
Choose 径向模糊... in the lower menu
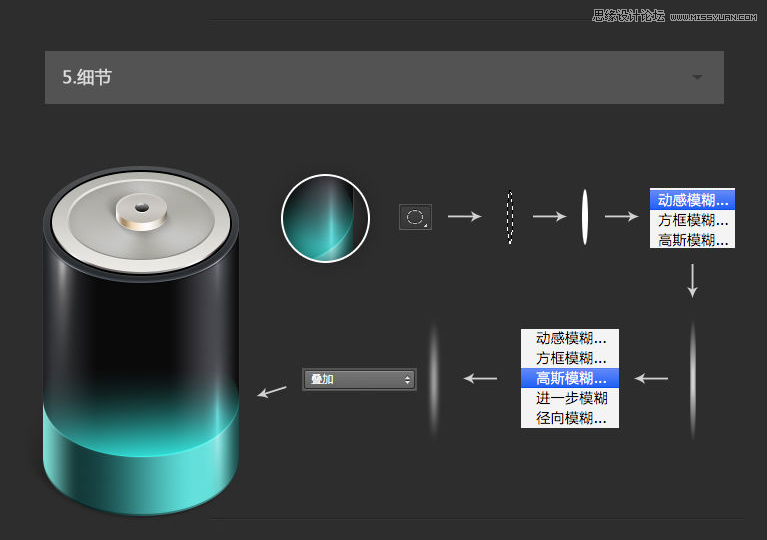570,418
